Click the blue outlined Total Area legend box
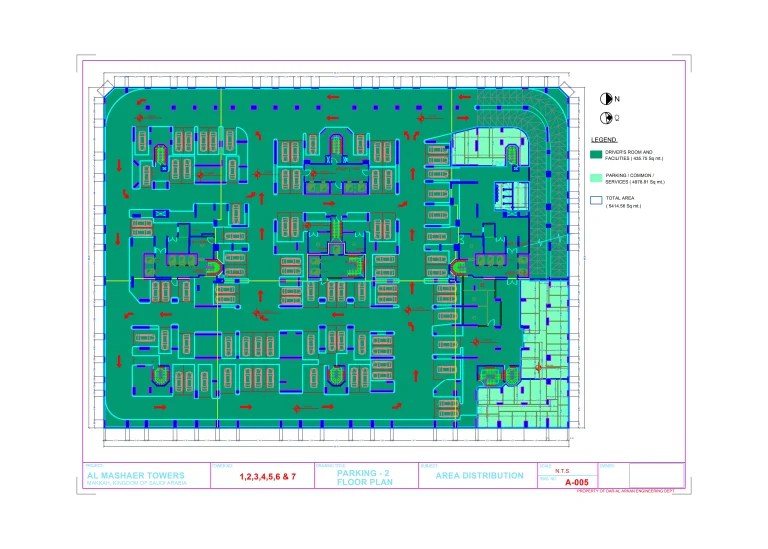 596,201
